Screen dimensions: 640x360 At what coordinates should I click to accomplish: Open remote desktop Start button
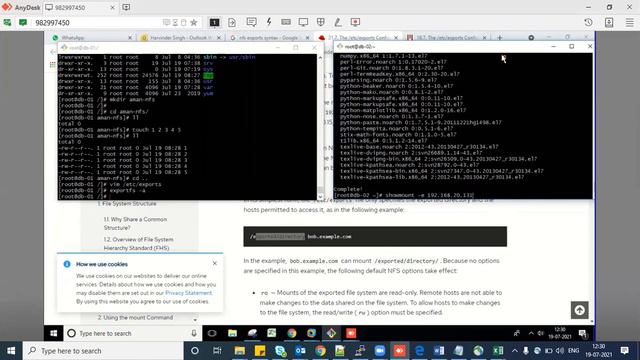pyautogui.click(x=53, y=333)
